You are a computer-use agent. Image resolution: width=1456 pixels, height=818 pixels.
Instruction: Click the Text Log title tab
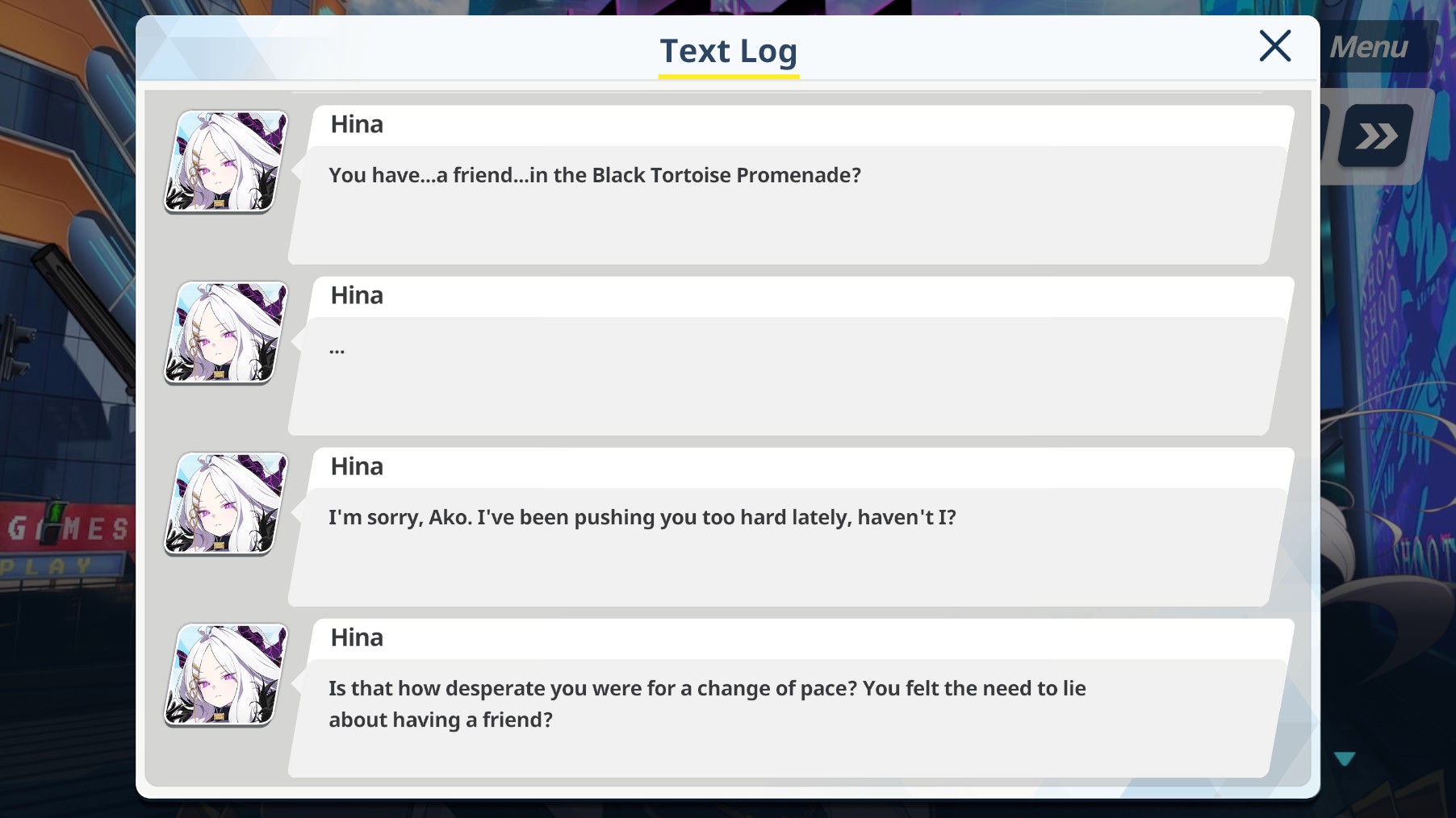(729, 51)
